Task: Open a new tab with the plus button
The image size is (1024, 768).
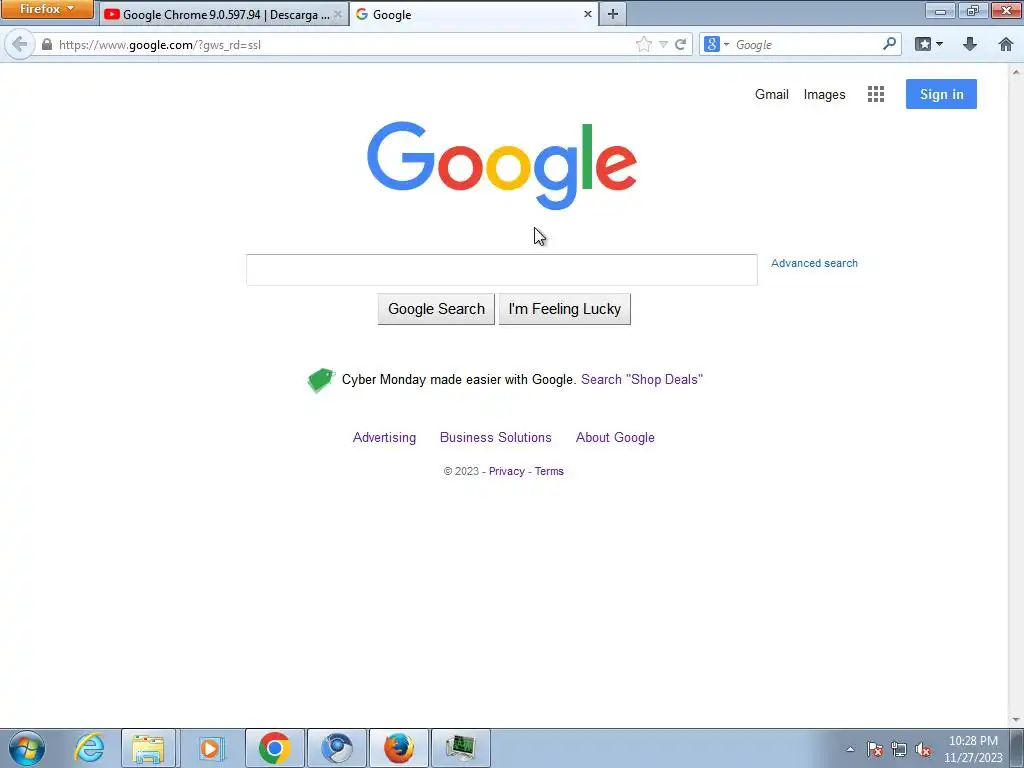Action: click(613, 14)
